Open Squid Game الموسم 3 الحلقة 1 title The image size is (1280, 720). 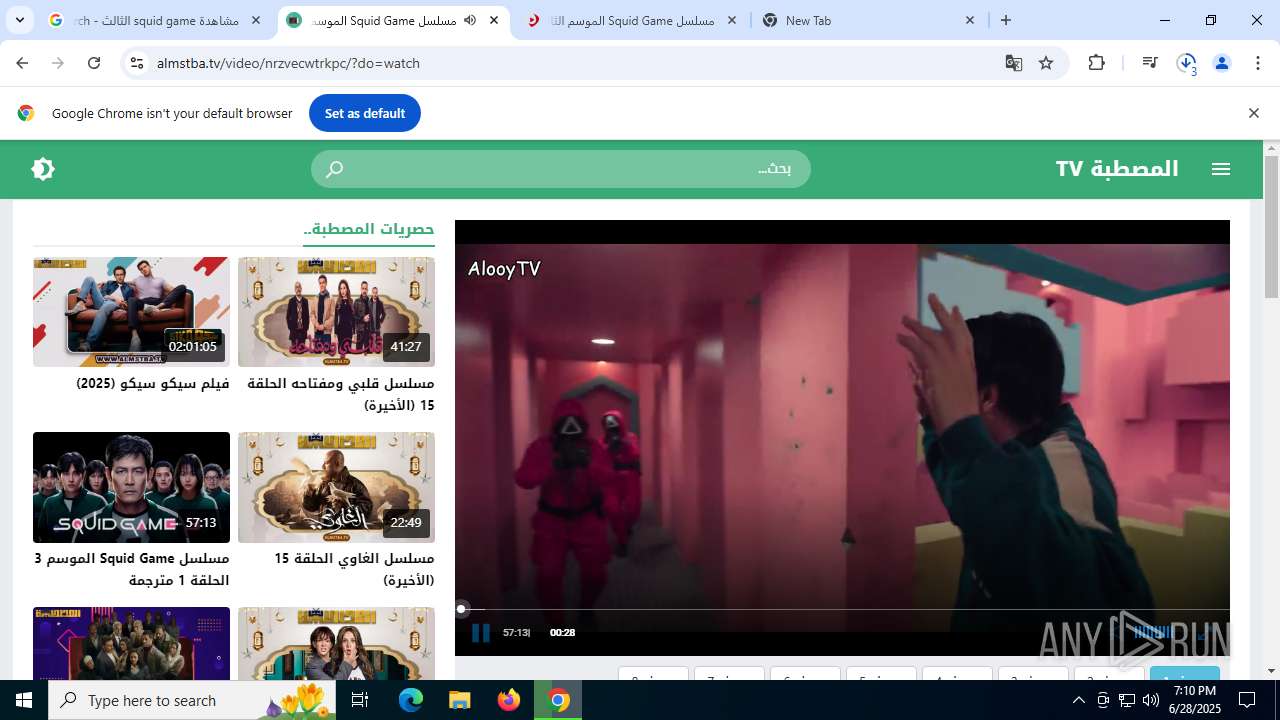pyautogui.click(x=131, y=569)
